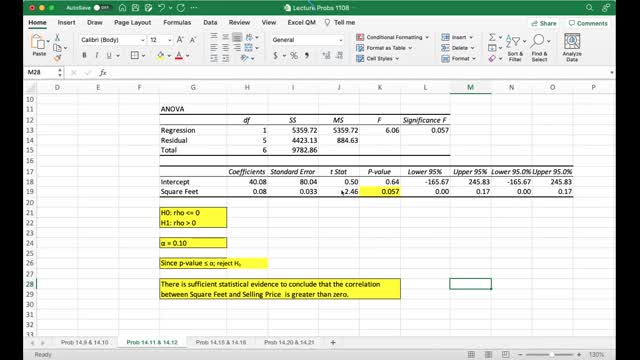Toggle the AutoSave switch

click(x=101, y=8)
